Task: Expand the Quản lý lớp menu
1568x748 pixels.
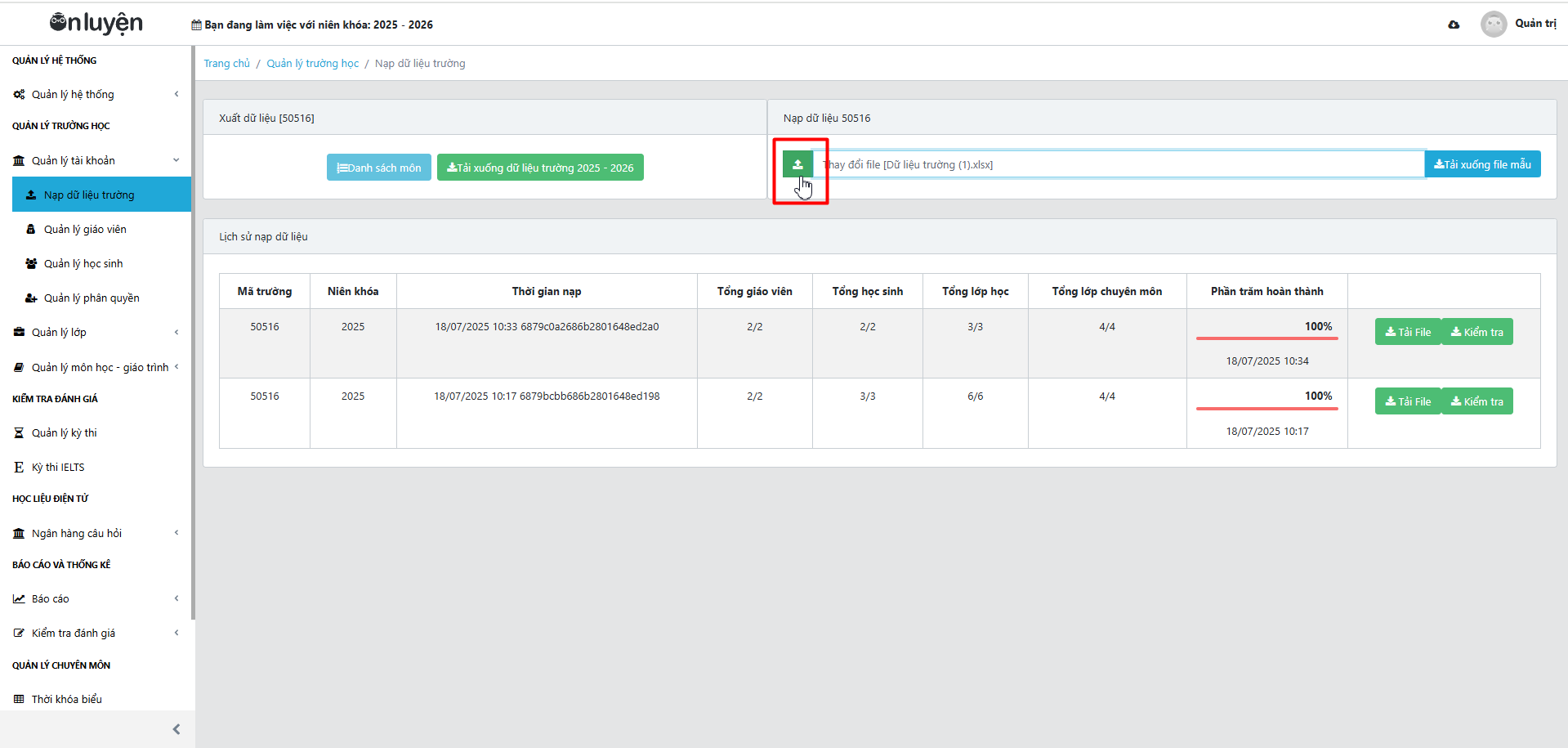Action: coord(59,333)
